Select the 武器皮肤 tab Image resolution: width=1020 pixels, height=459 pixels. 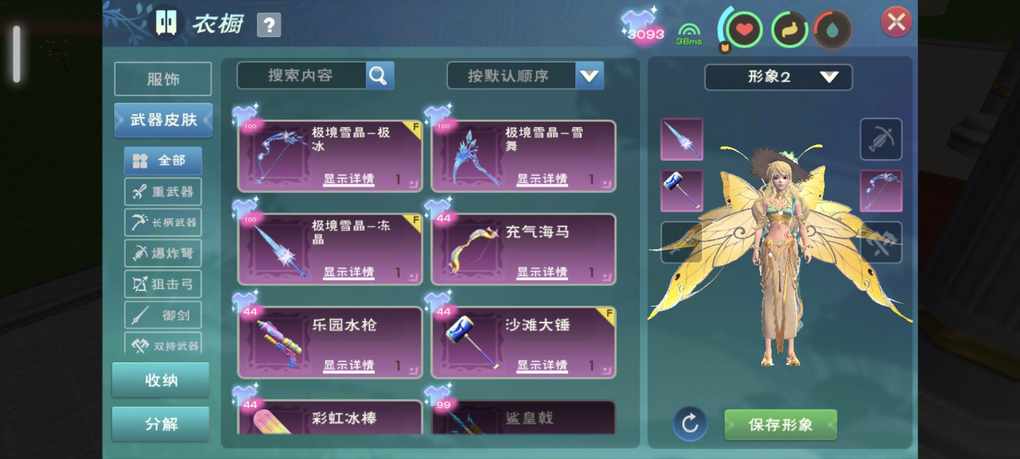[x=163, y=120]
